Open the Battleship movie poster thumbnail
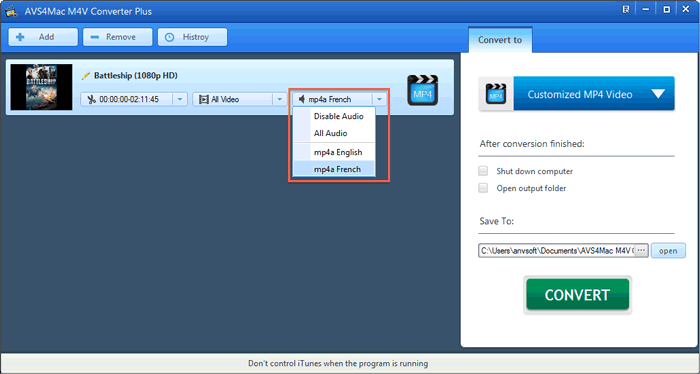This screenshot has width=700, height=374. pyautogui.click(x=42, y=87)
